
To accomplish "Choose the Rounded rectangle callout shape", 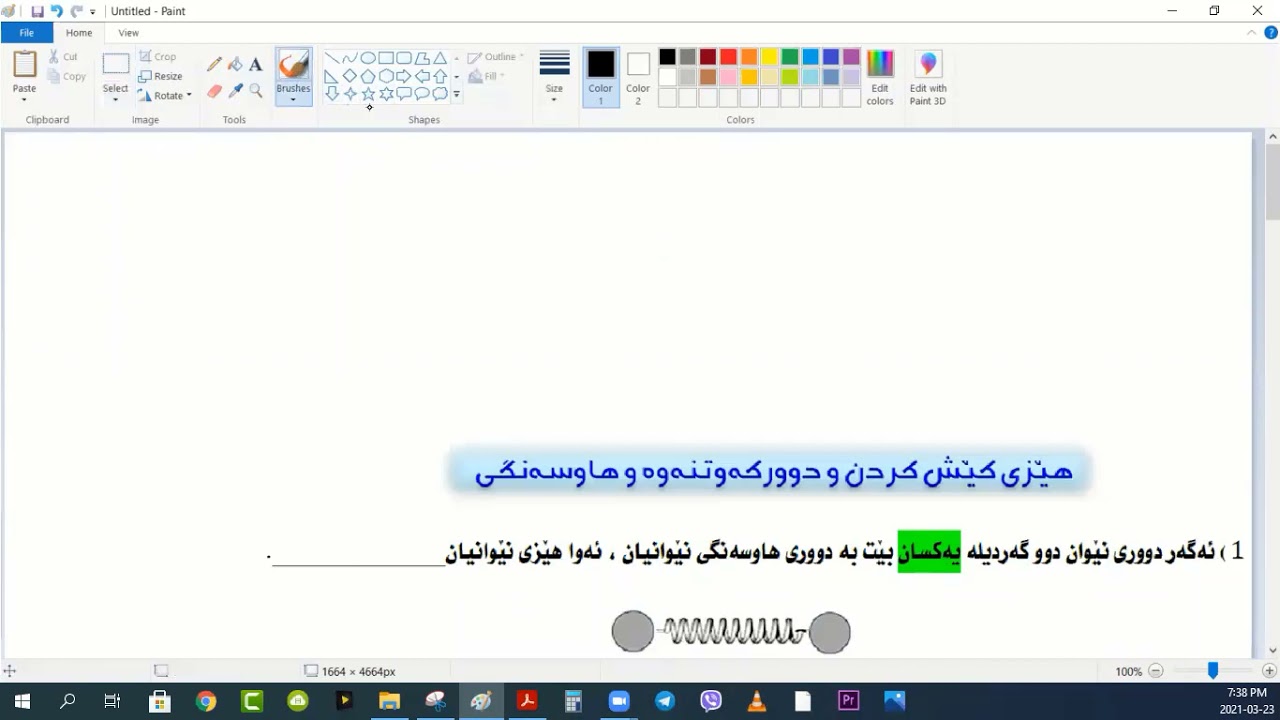I will click(x=404, y=94).
